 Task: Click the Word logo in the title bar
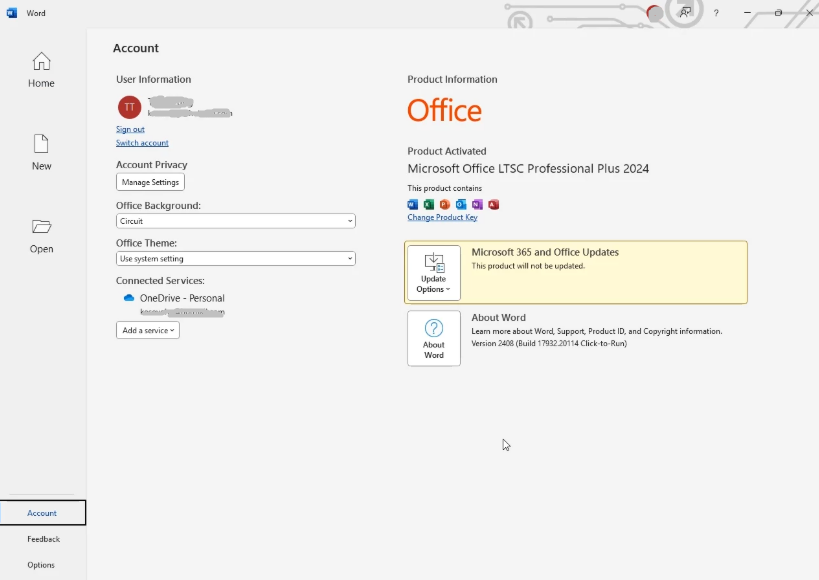11,13
